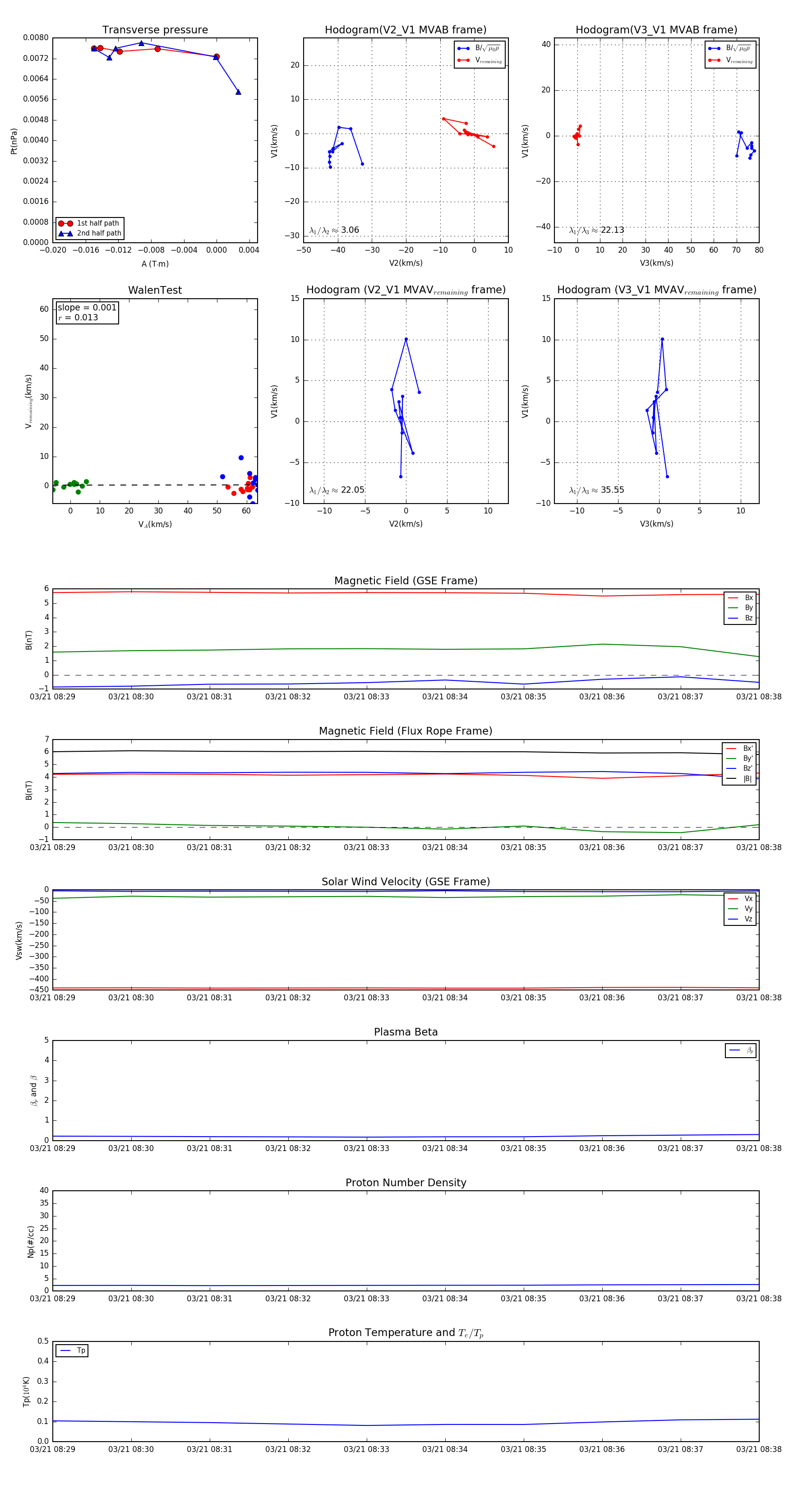Screen dimensions: 812x1489
Task: Click '03/21 08:36' tick under the Proton Temperature plot
Action: coord(602,1449)
